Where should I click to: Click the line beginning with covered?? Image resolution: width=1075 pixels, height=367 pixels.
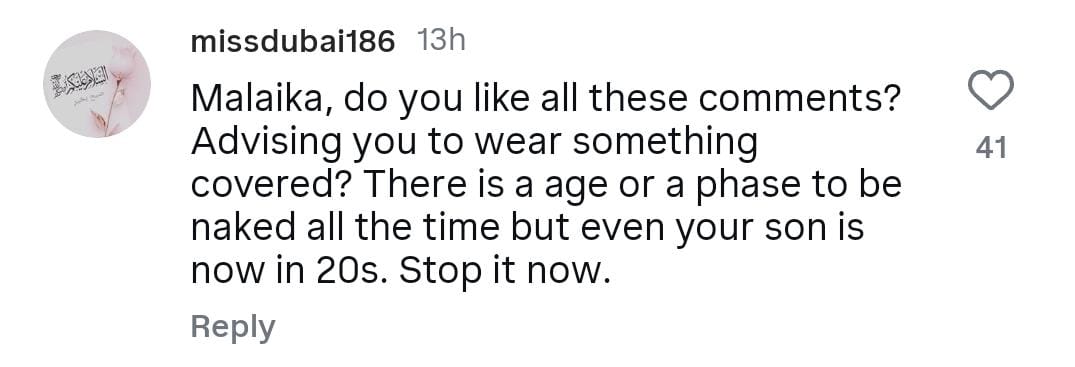click(546, 187)
